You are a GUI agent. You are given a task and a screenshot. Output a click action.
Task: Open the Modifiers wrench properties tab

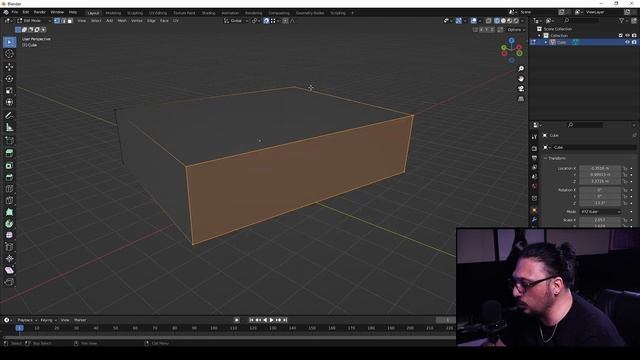(534, 220)
